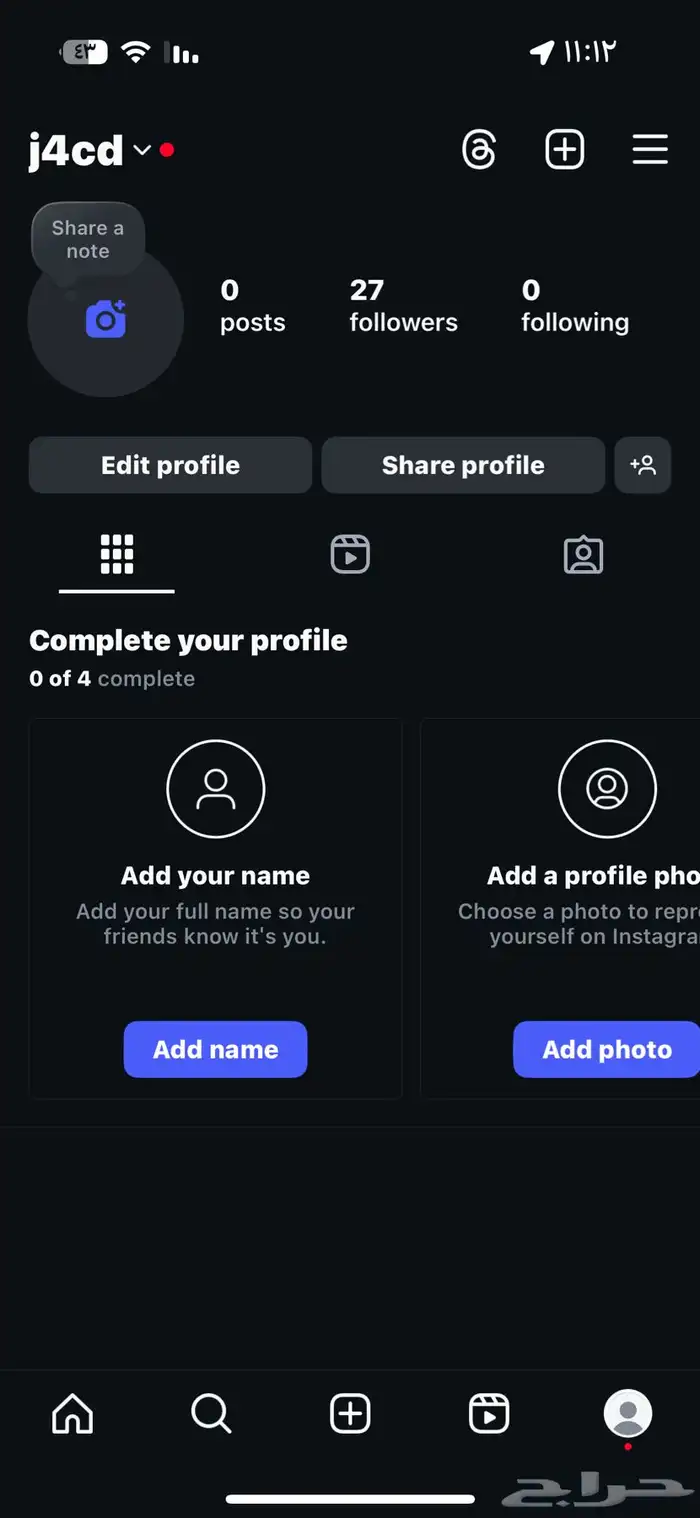The width and height of the screenshot is (700, 1518).
Task: Click the Share profile button
Action: [463, 465]
